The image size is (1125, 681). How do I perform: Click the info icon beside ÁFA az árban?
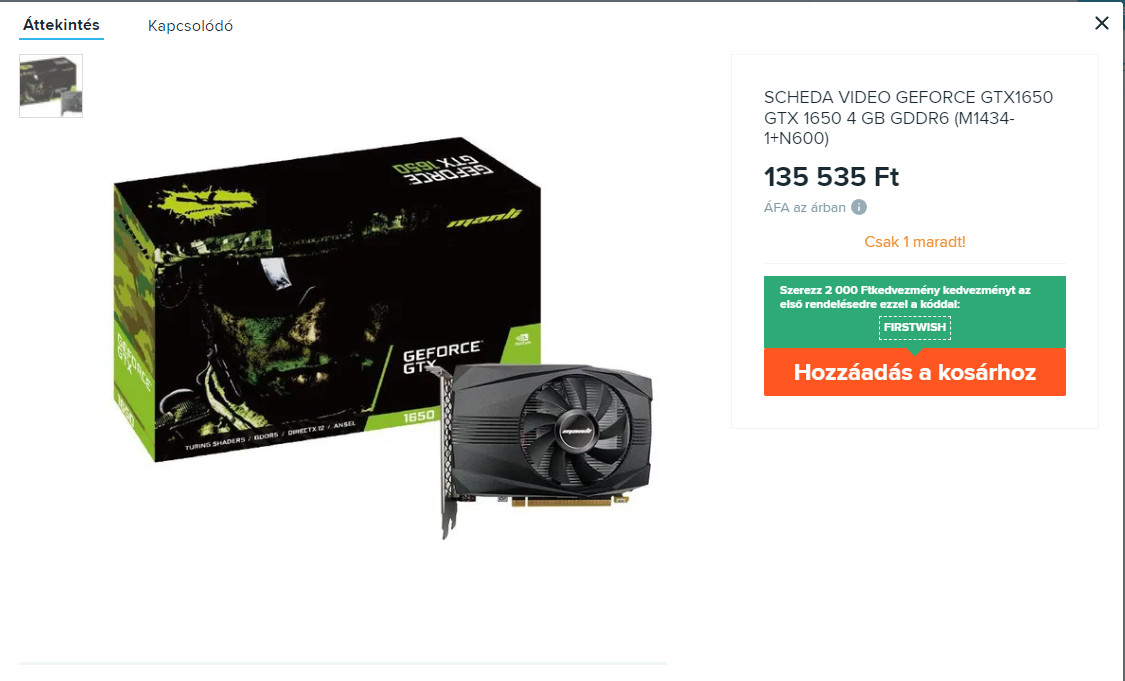(859, 207)
